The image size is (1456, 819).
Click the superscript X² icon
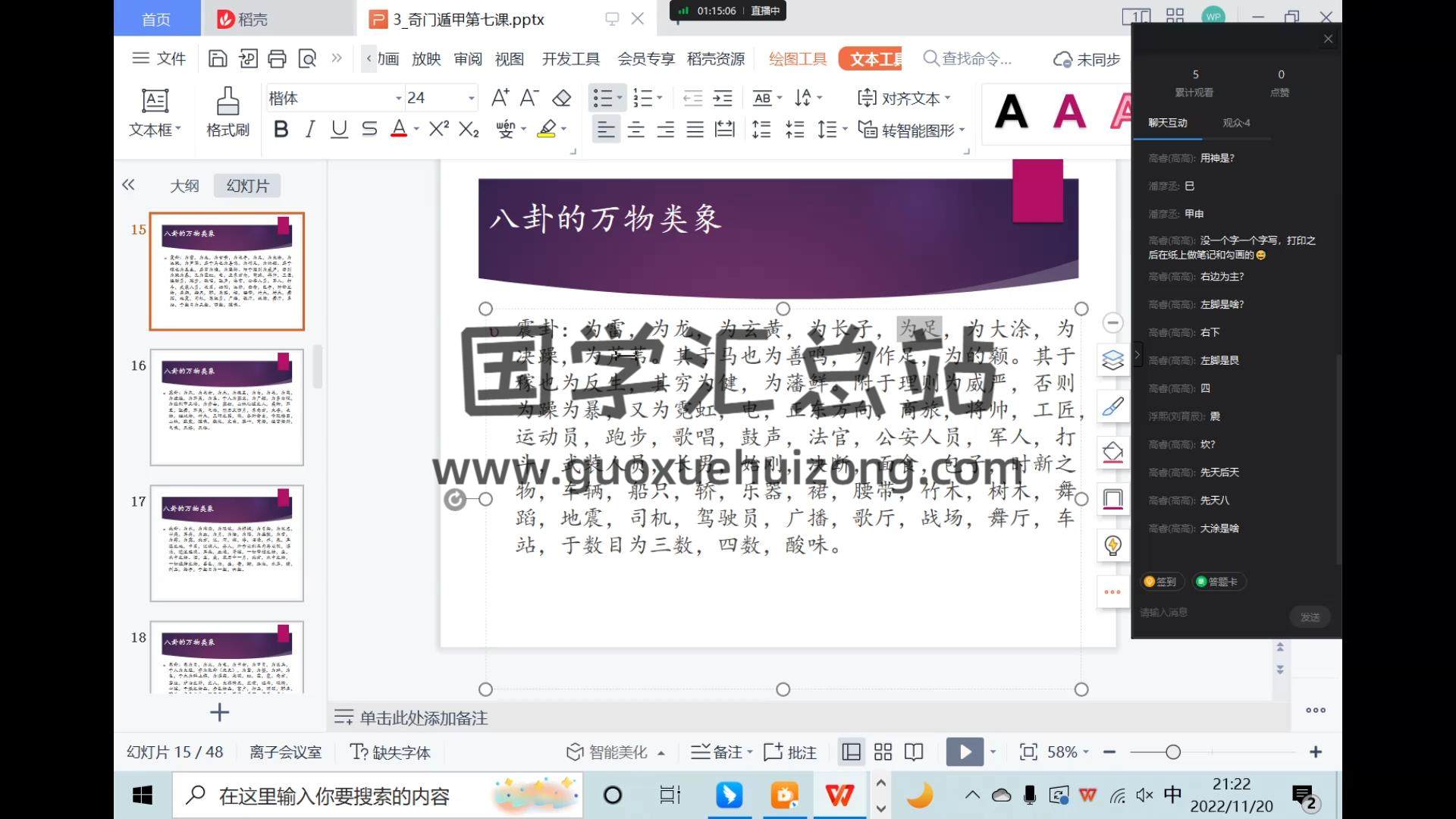[x=438, y=129]
